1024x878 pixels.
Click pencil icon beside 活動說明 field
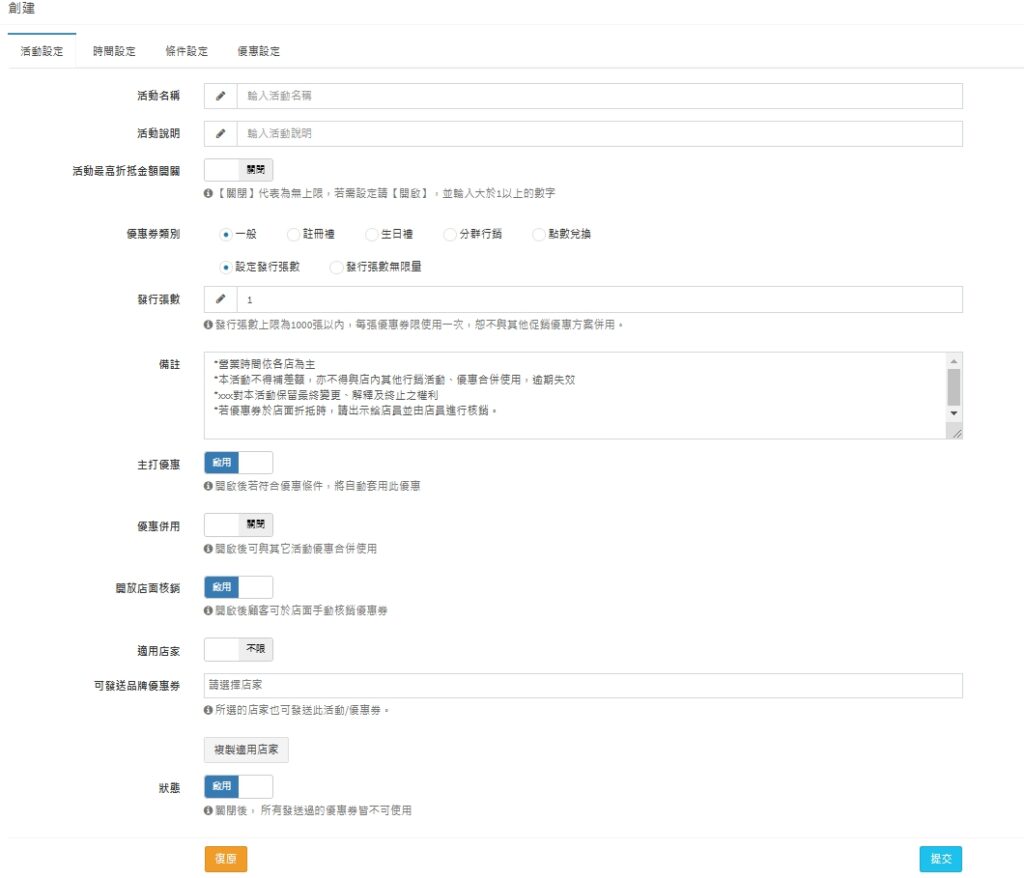[x=220, y=133]
